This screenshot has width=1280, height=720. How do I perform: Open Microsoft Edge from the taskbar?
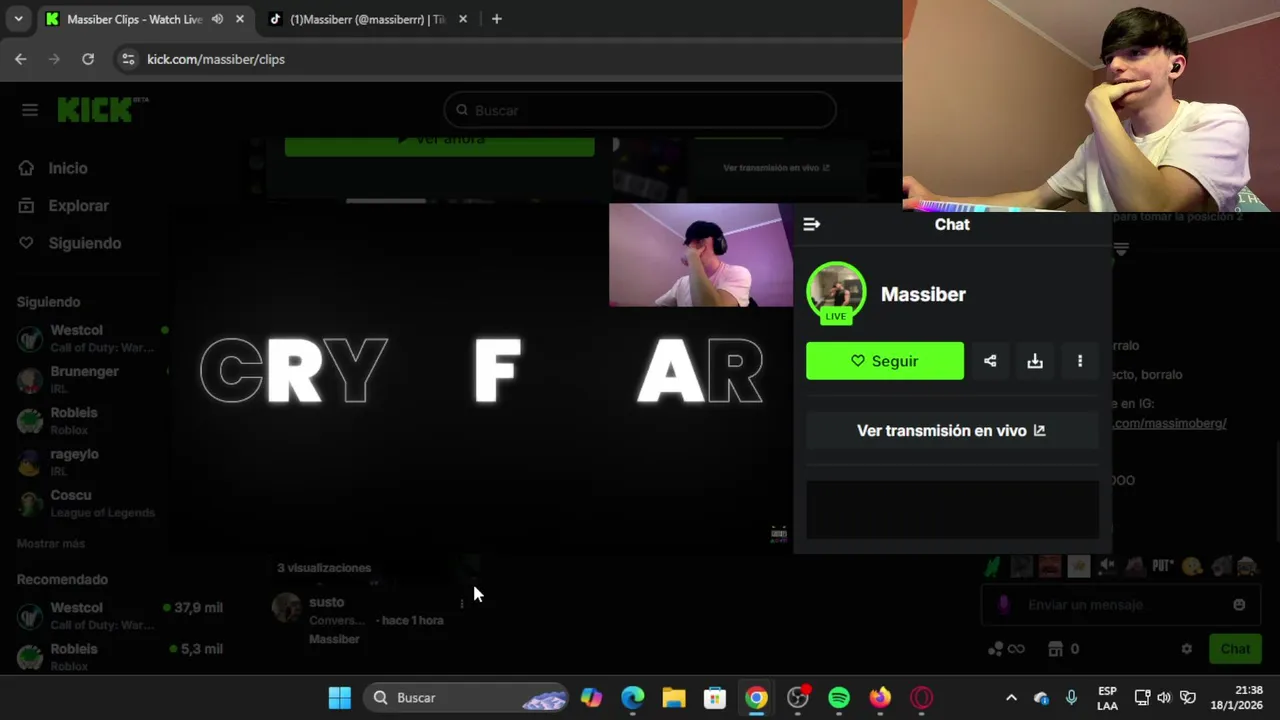coord(633,697)
